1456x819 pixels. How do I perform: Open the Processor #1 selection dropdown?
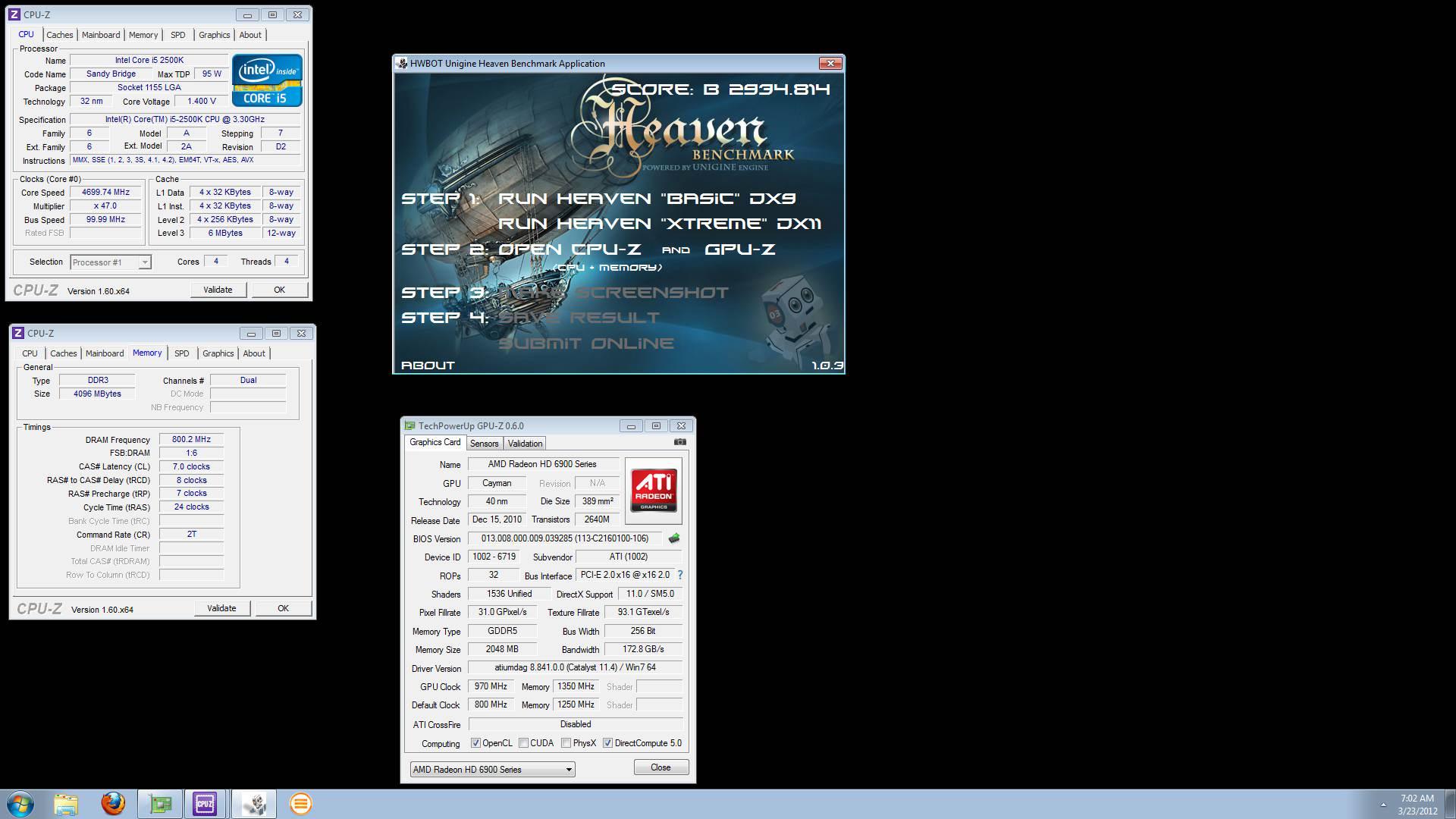pos(111,262)
